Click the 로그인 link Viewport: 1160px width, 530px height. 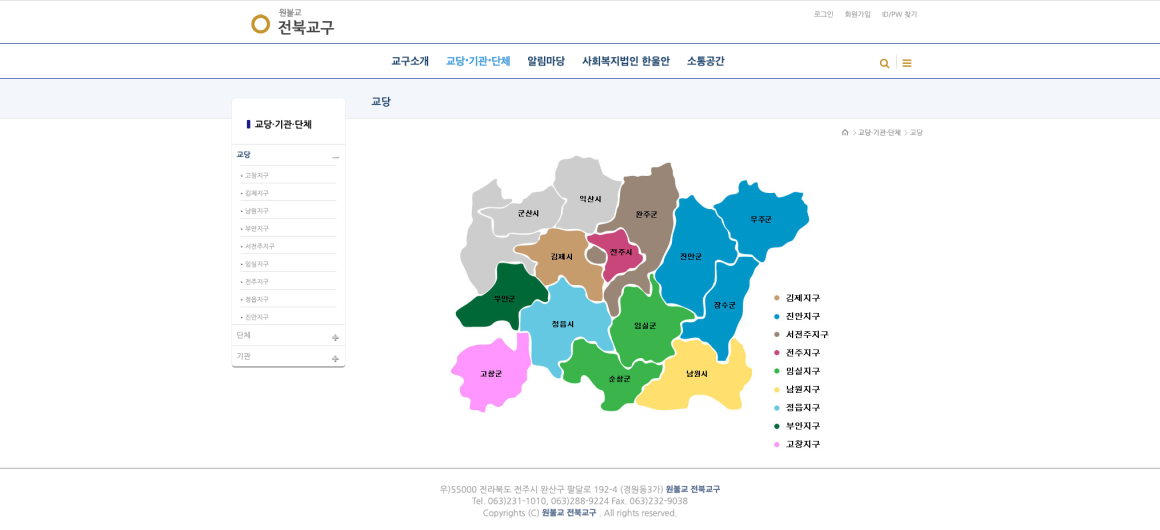(x=823, y=14)
